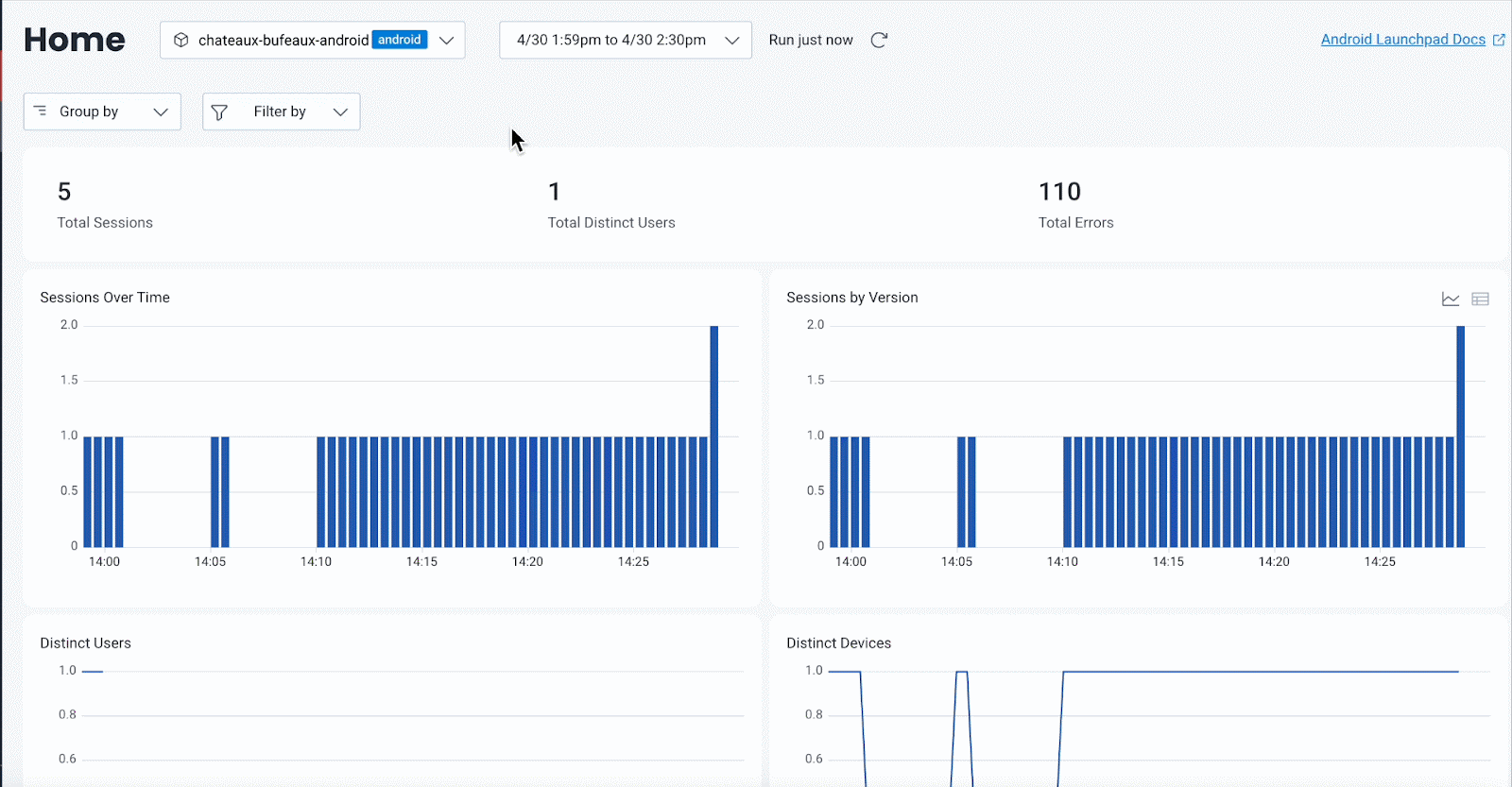The image size is (1512, 787).
Task: Click the dataset cube icon
Action: [x=181, y=40]
